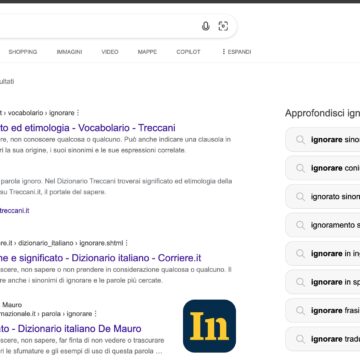Open options menu beside parola › ignorare
Screen dimensions: 360x360
[x=96, y=314]
